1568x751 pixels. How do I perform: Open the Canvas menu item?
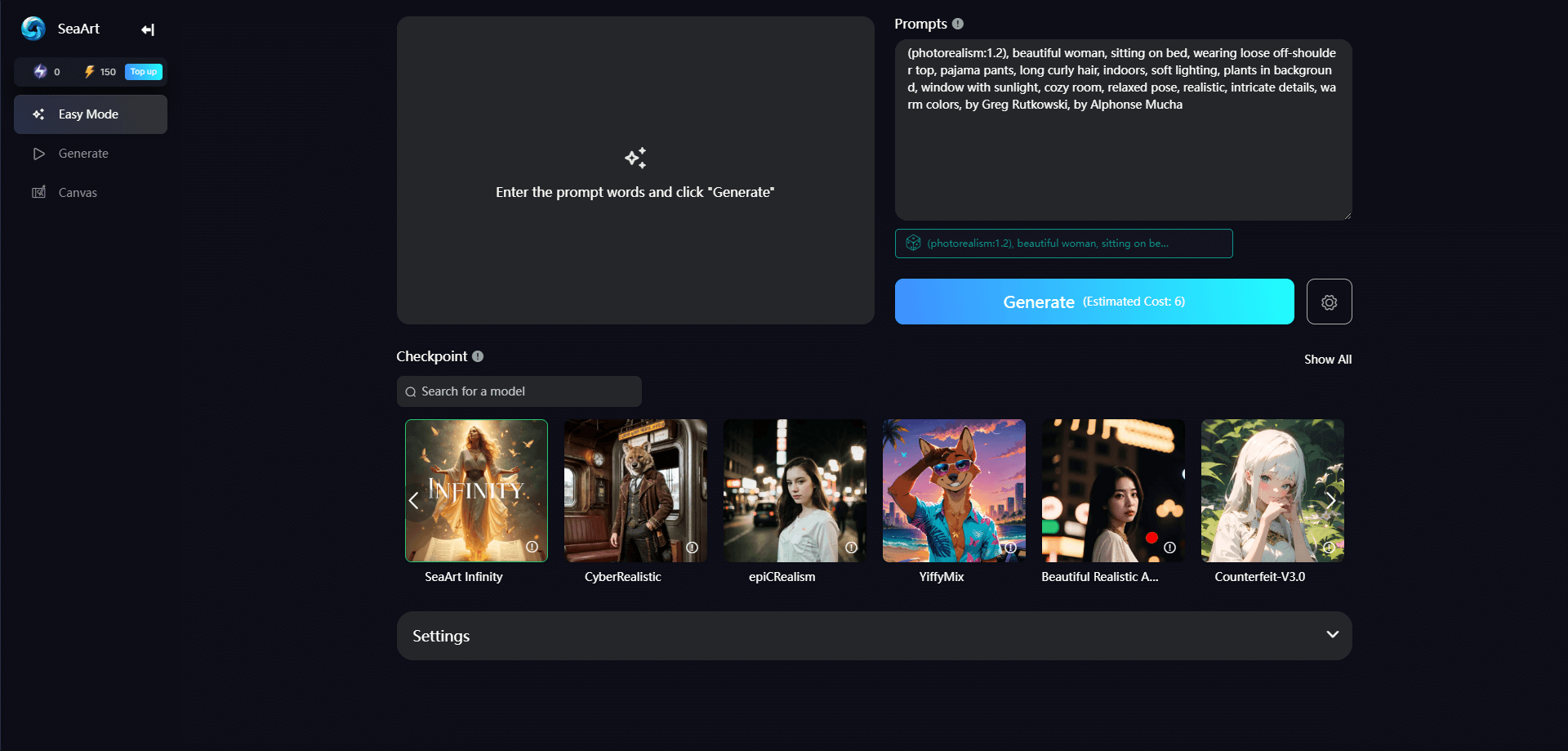78,193
